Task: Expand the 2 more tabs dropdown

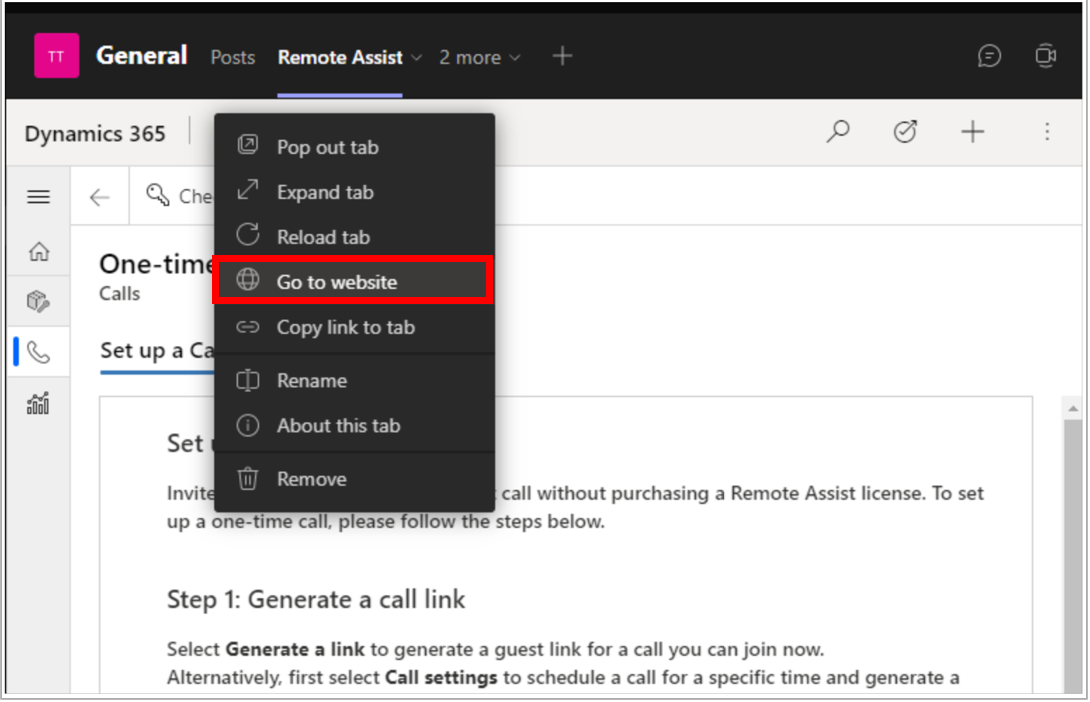Action: (x=480, y=57)
